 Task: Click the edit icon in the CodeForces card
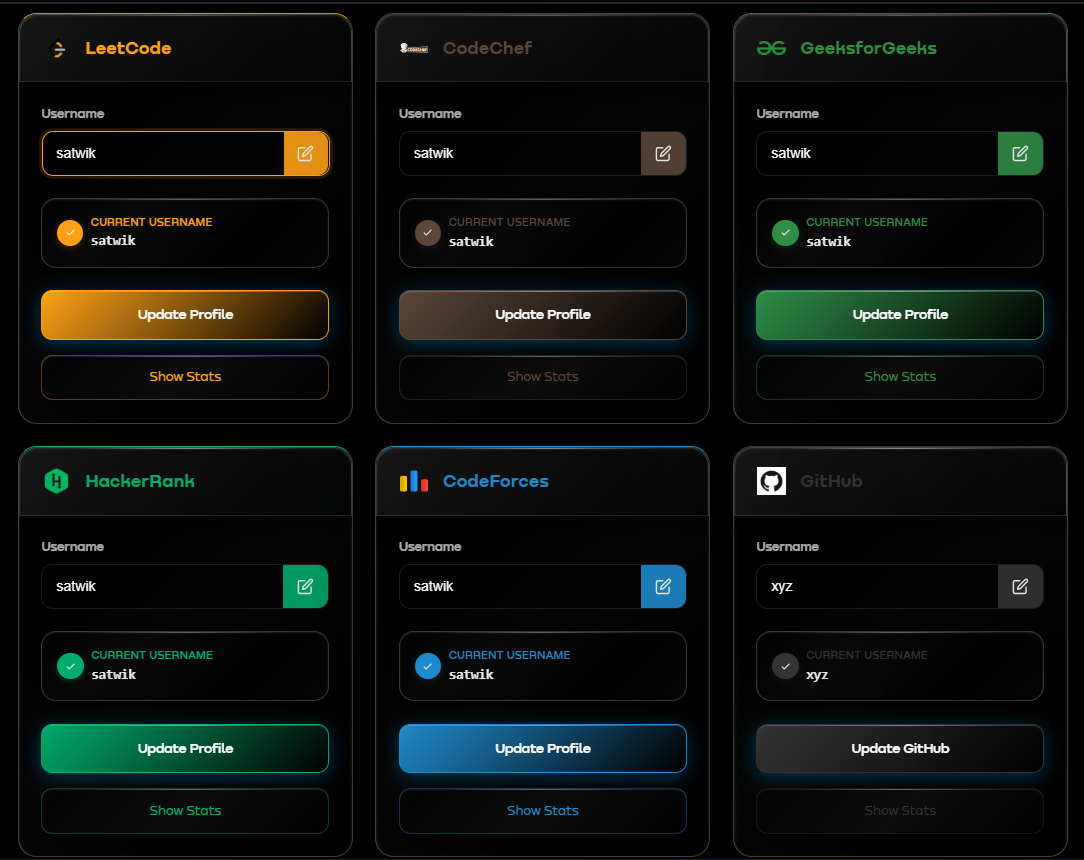click(663, 587)
